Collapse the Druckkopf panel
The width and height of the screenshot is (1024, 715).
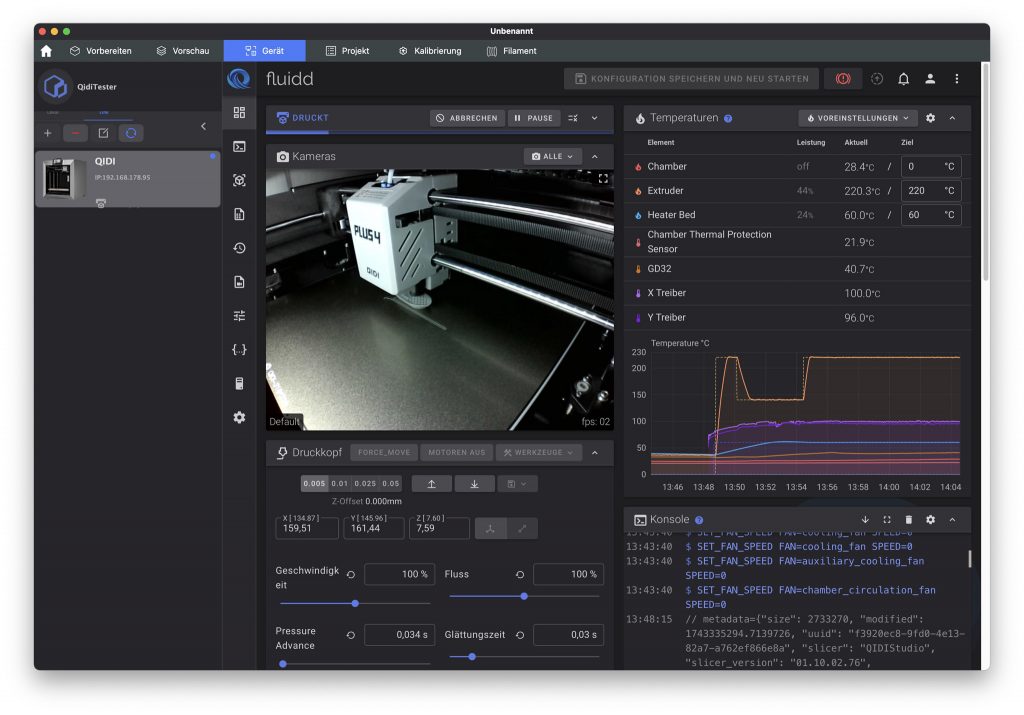click(x=595, y=453)
